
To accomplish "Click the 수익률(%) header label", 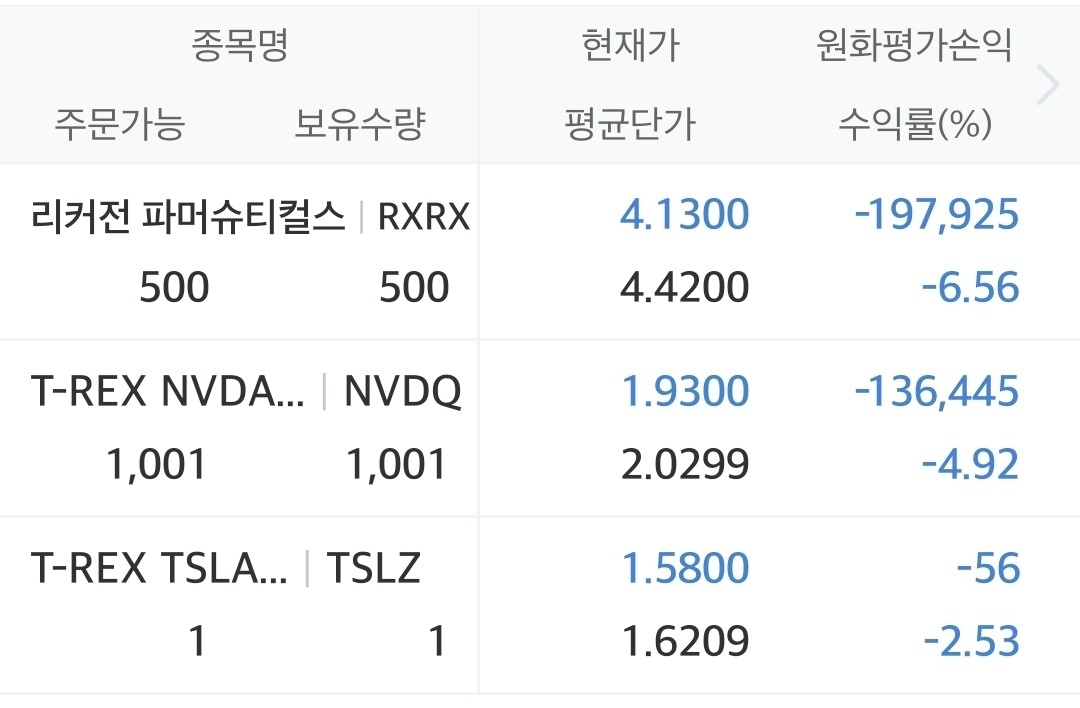I will [915, 124].
